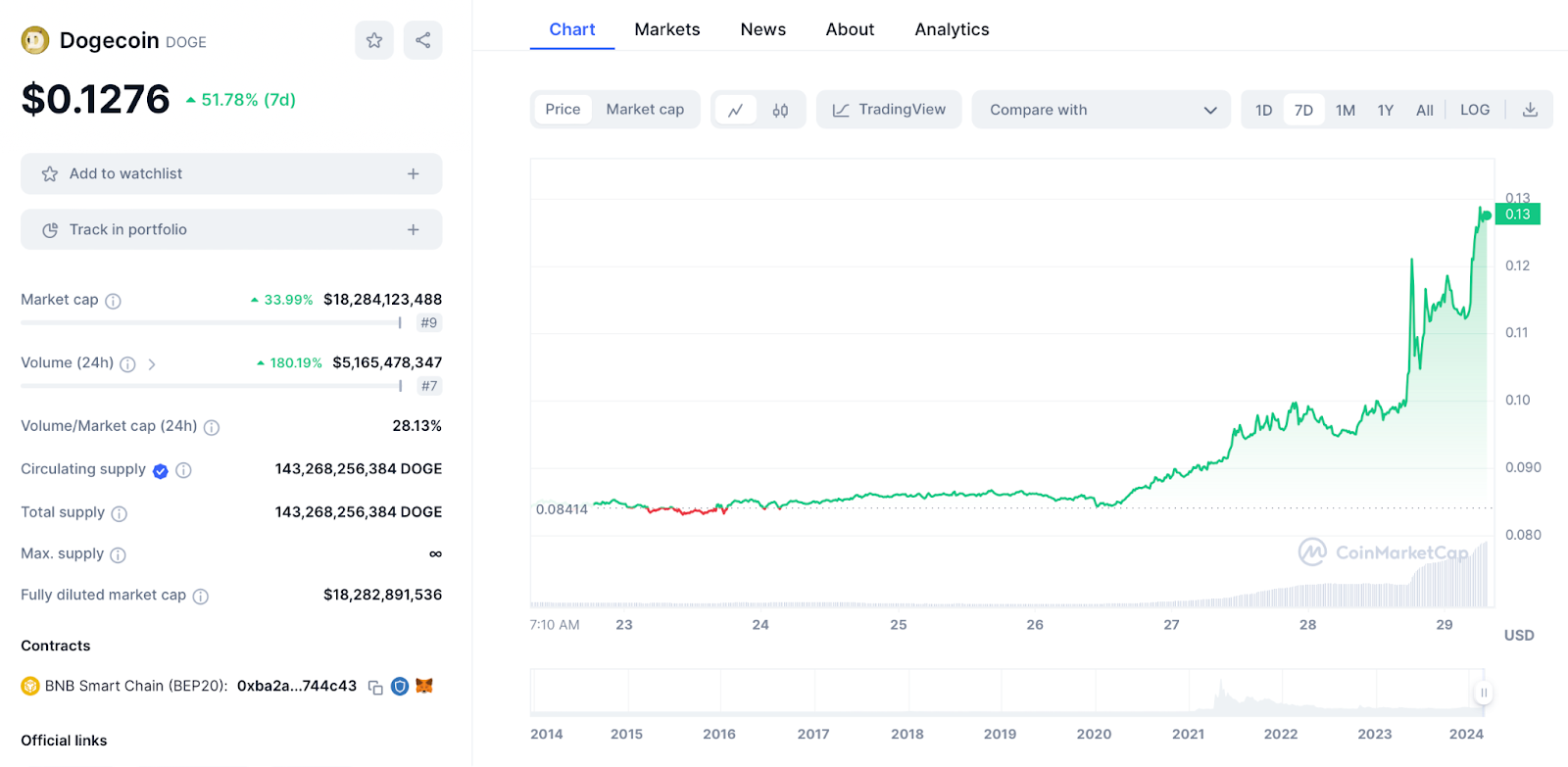Select 1D time range
Screen dimensions: 1568x767
[1264, 110]
